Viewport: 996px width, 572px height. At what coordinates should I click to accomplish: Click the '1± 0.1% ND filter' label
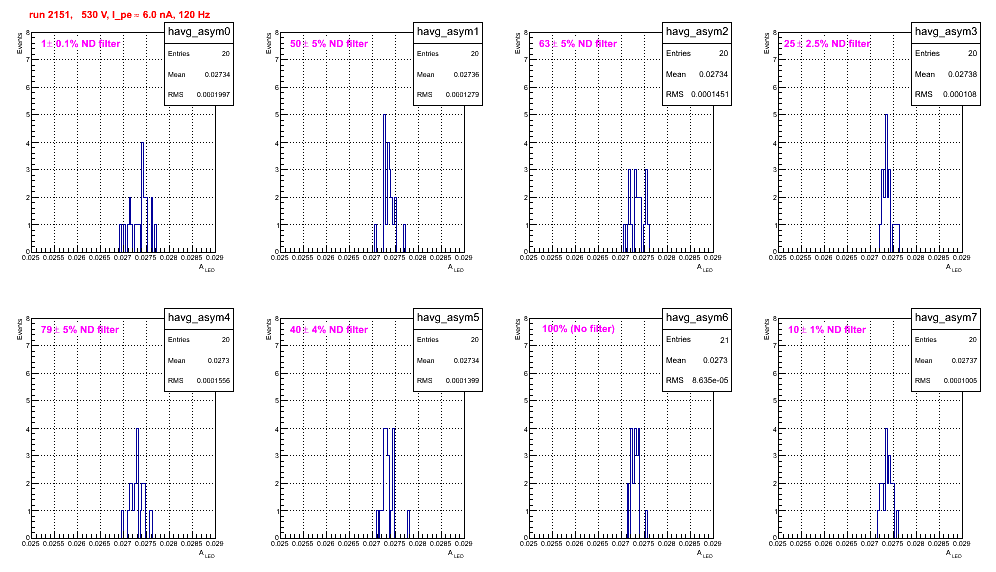click(80, 44)
